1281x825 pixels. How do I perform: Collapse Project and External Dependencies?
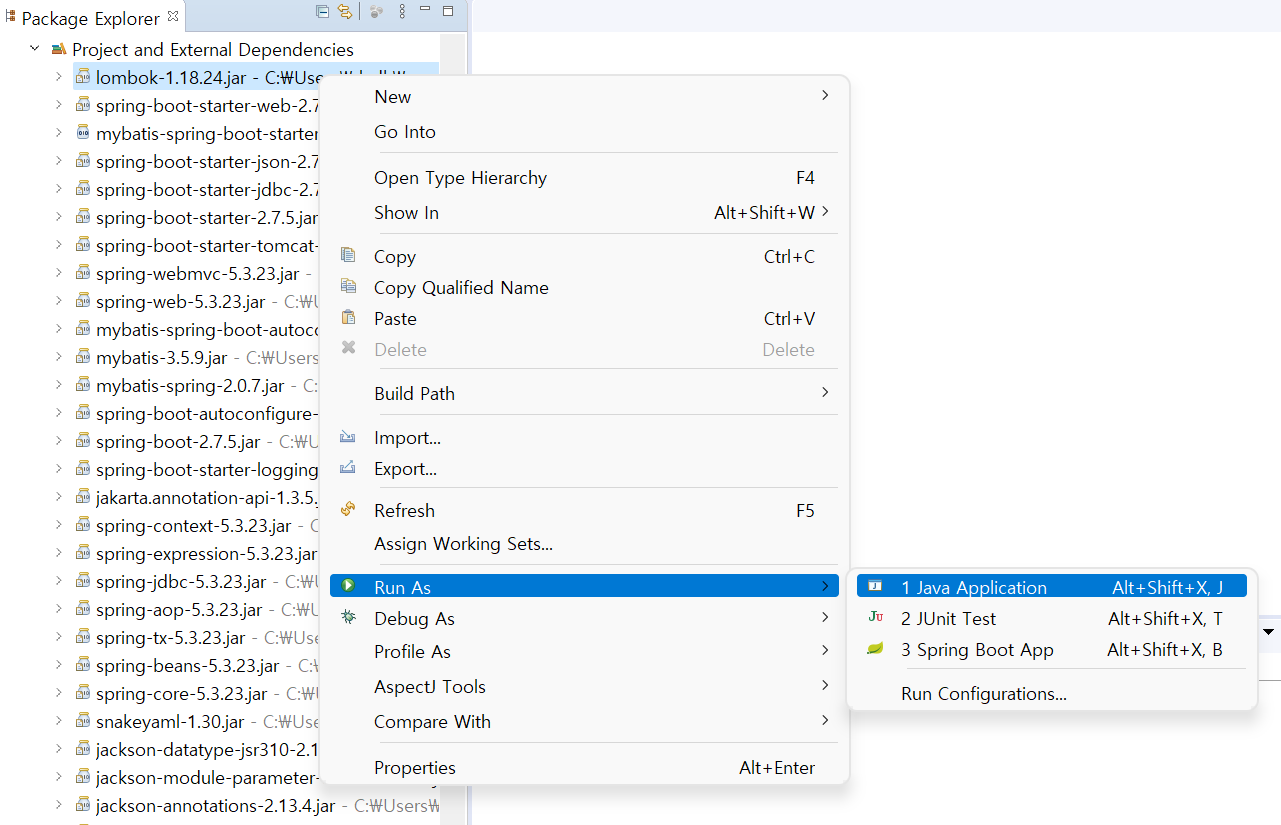pyautogui.click(x=33, y=48)
